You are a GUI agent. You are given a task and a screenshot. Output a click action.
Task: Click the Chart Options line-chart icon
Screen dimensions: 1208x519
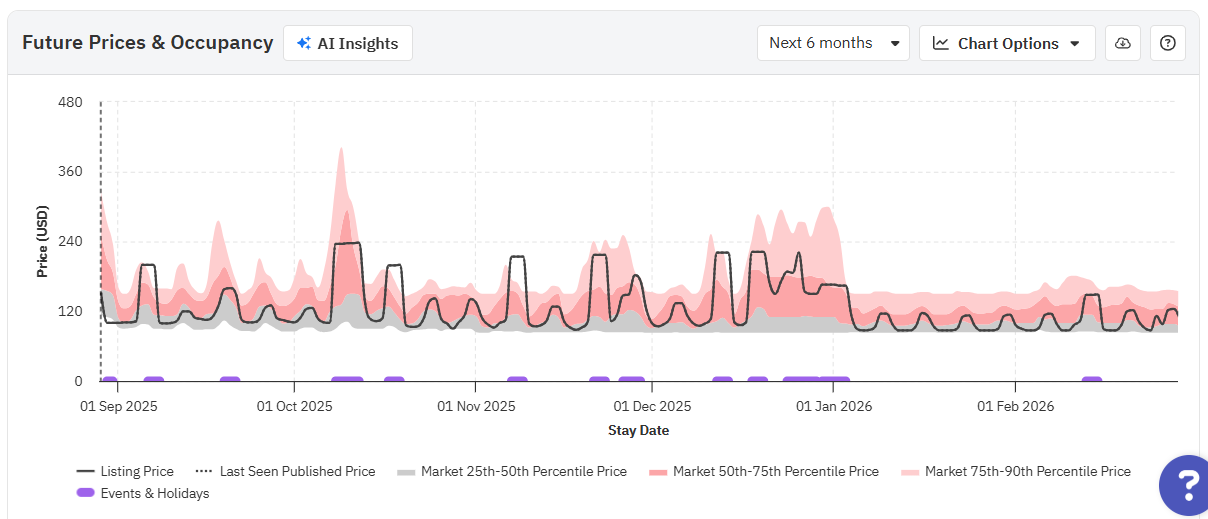tap(941, 43)
